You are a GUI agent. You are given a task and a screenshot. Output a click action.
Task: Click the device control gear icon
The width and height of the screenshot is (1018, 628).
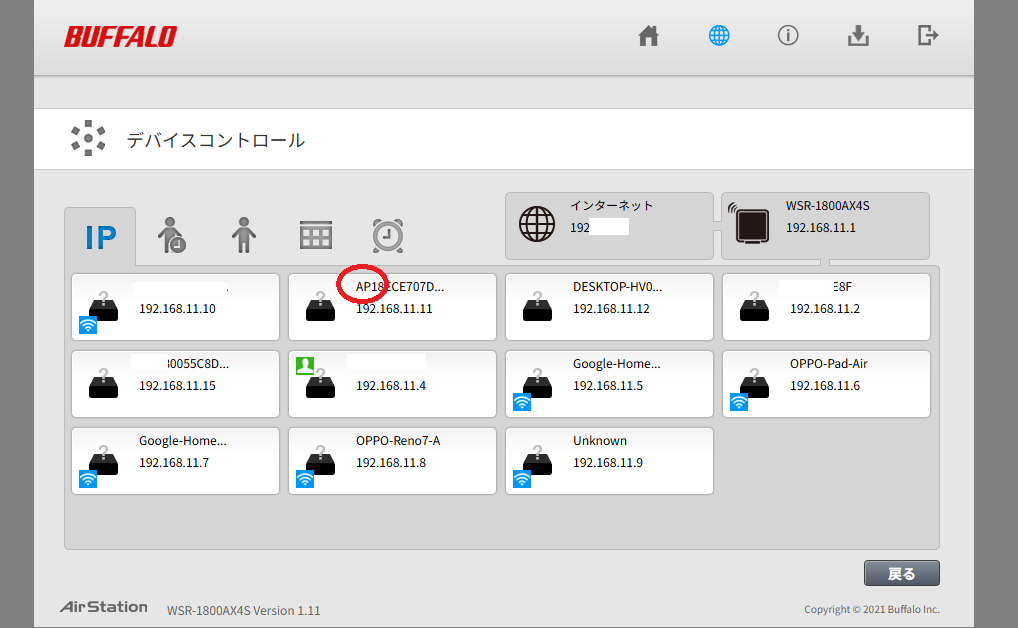click(x=88, y=138)
